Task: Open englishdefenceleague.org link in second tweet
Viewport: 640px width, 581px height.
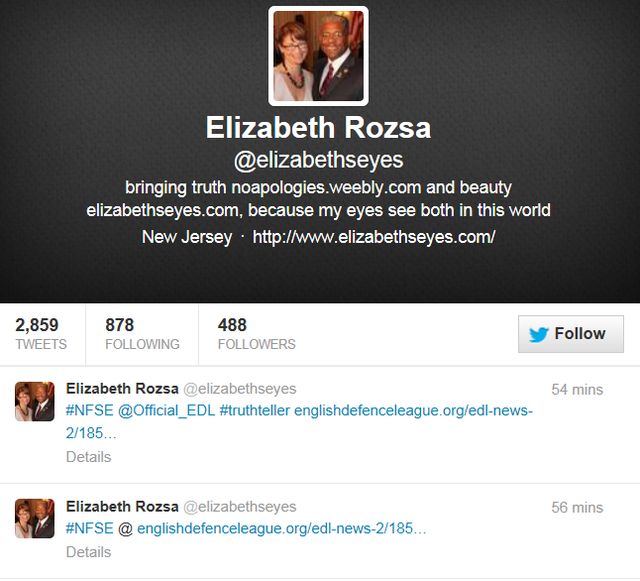Action: [282, 528]
